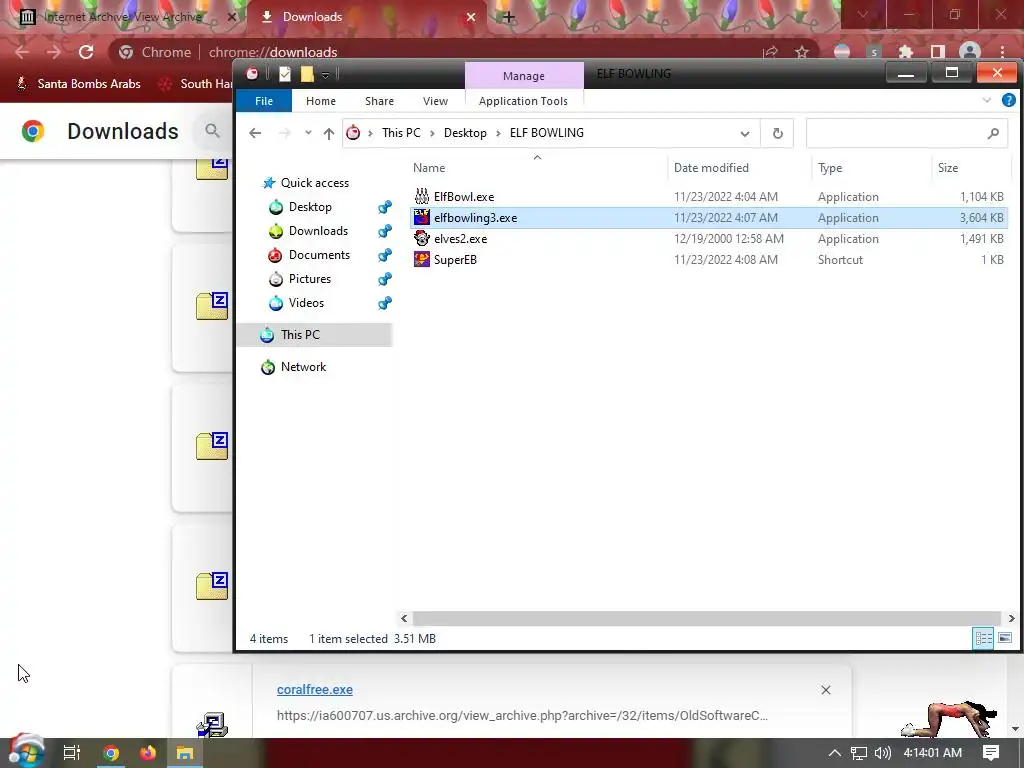Open the Application Tools tab
1024x768 pixels.
click(x=523, y=101)
